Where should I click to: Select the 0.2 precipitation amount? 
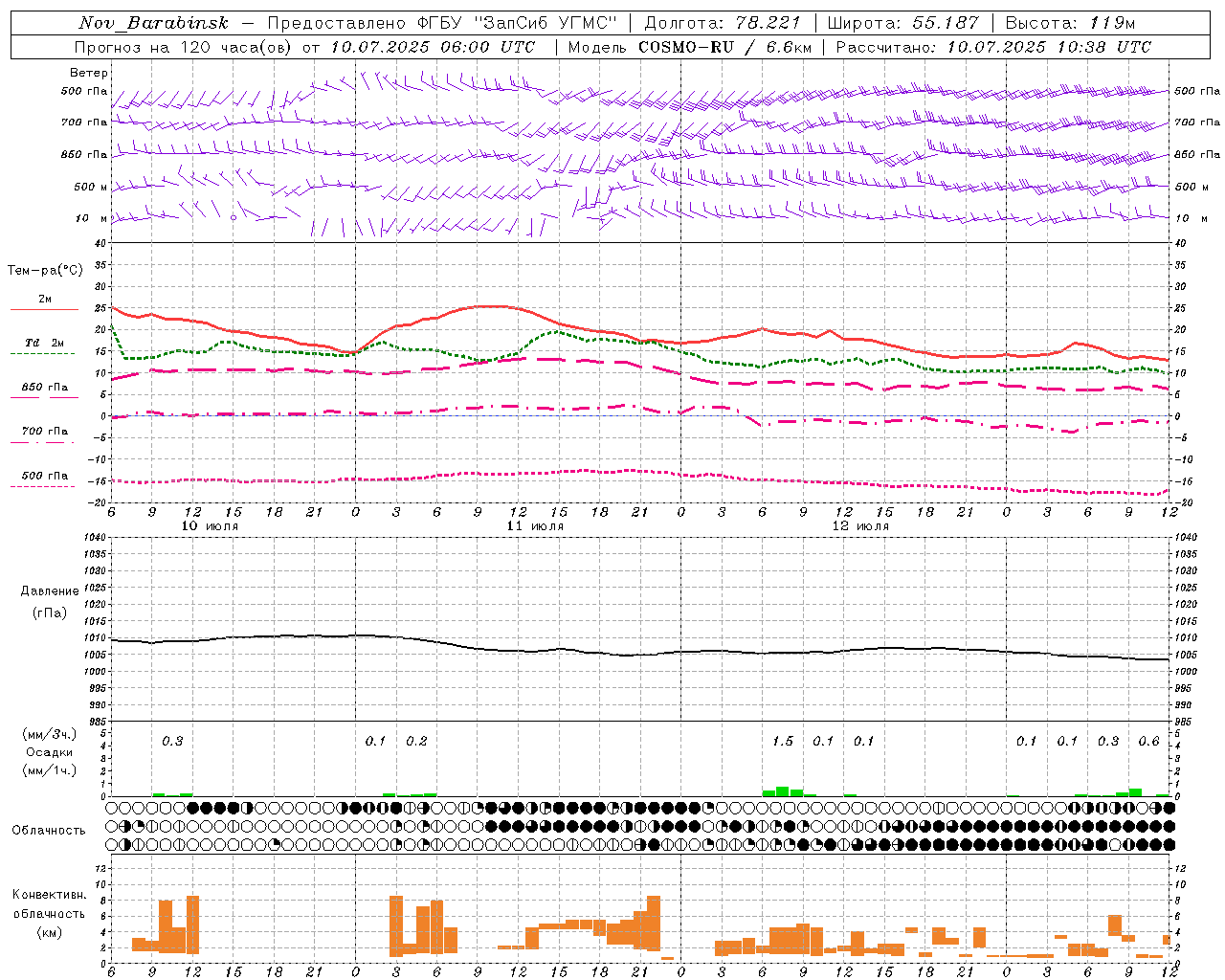coord(416,741)
